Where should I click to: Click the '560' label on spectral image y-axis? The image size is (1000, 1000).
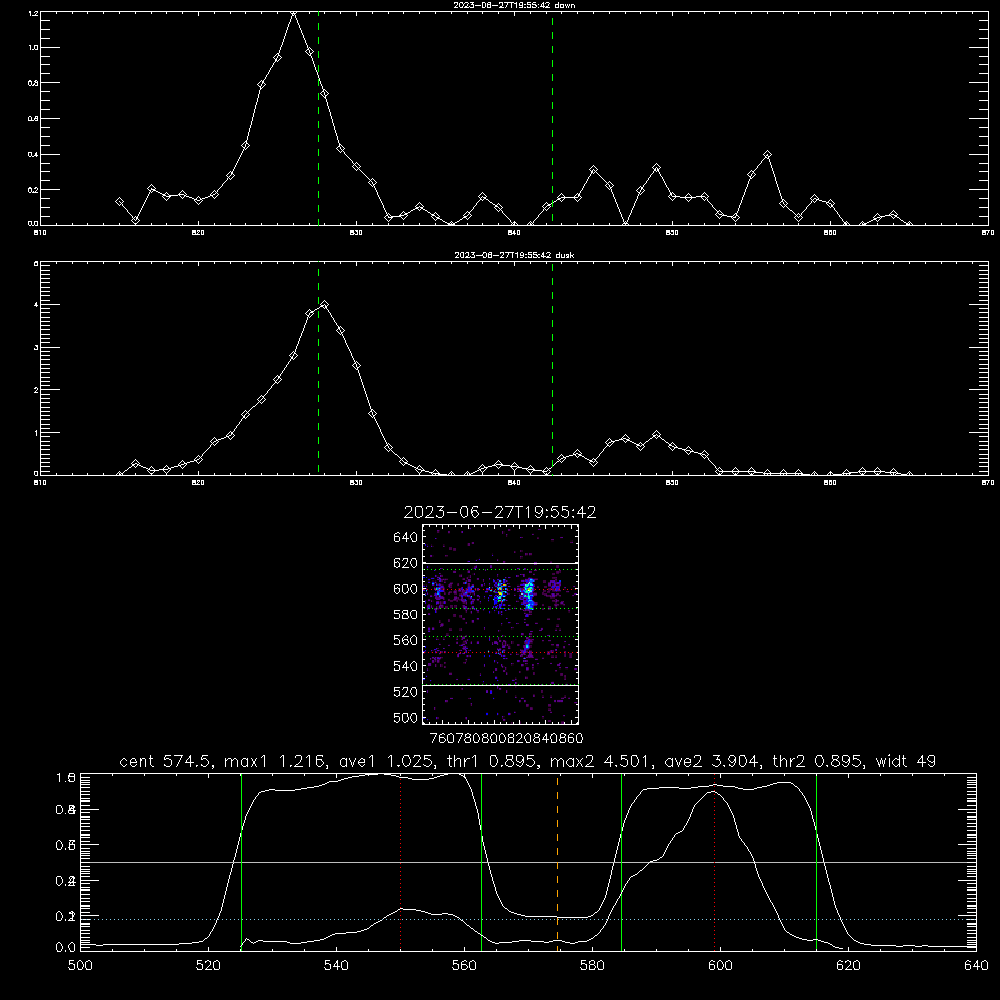(406, 640)
